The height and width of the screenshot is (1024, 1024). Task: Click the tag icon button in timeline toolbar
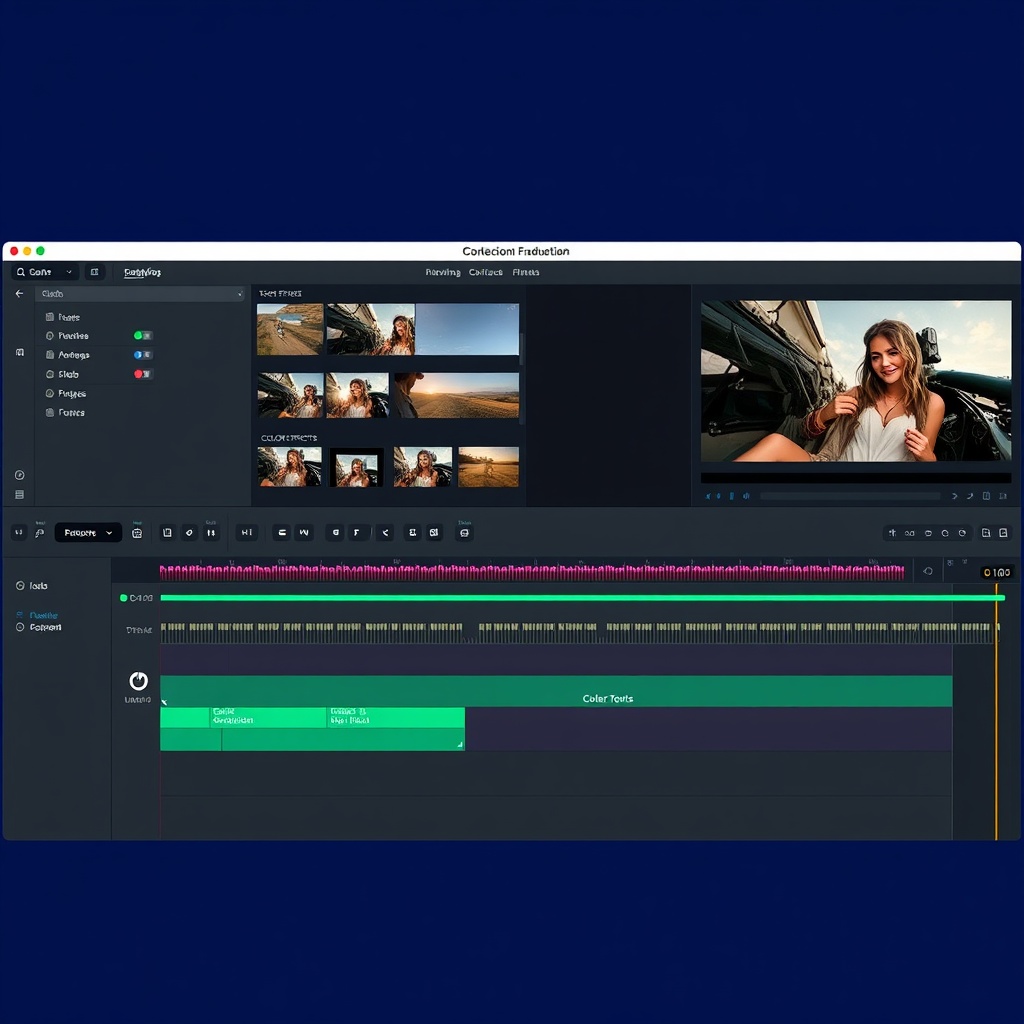[189, 533]
